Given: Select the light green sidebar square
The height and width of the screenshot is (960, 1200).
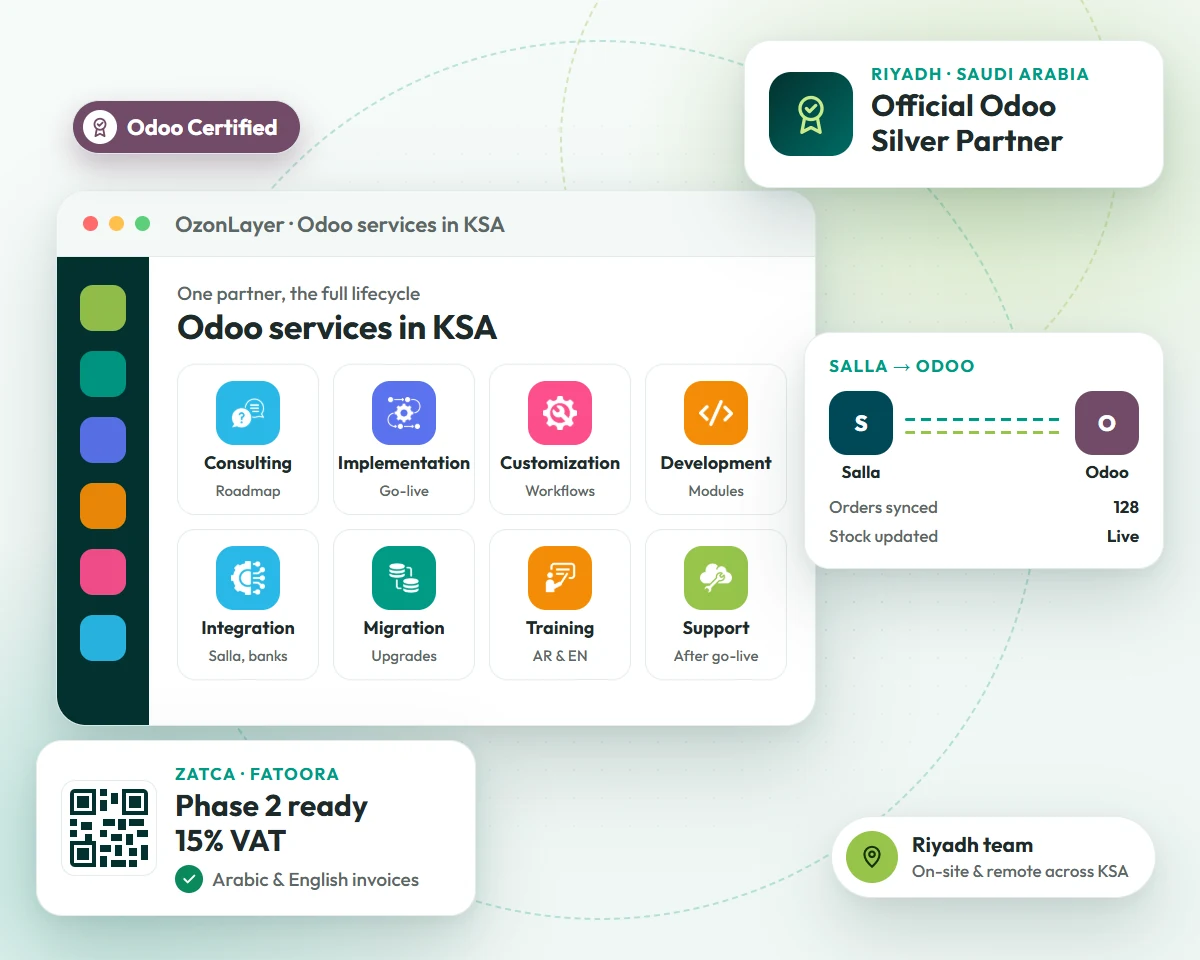Looking at the screenshot, I should pyautogui.click(x=103, y=308).
